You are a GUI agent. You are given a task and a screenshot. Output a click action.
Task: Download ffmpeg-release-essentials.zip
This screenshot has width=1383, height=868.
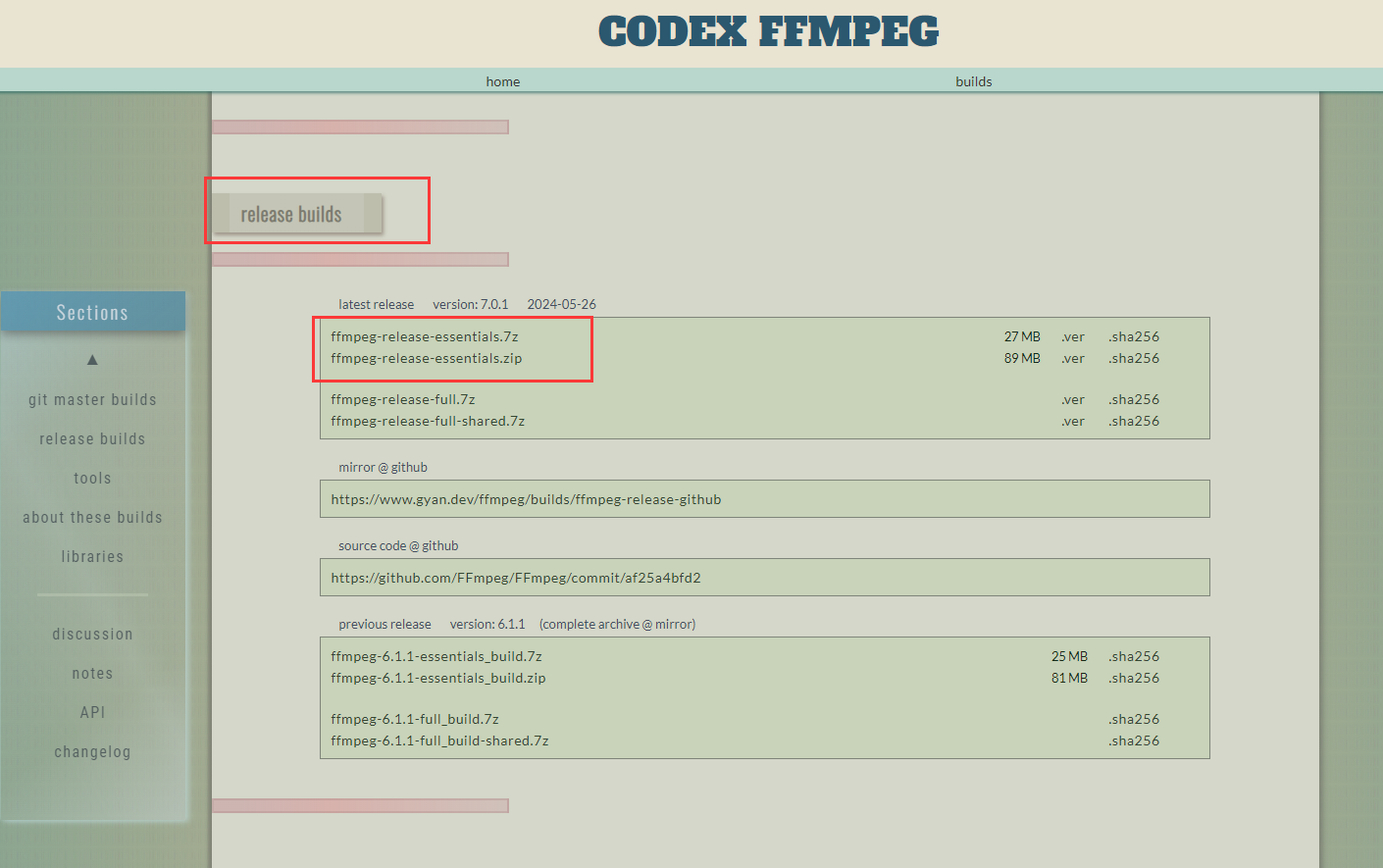tap(427, 358)
